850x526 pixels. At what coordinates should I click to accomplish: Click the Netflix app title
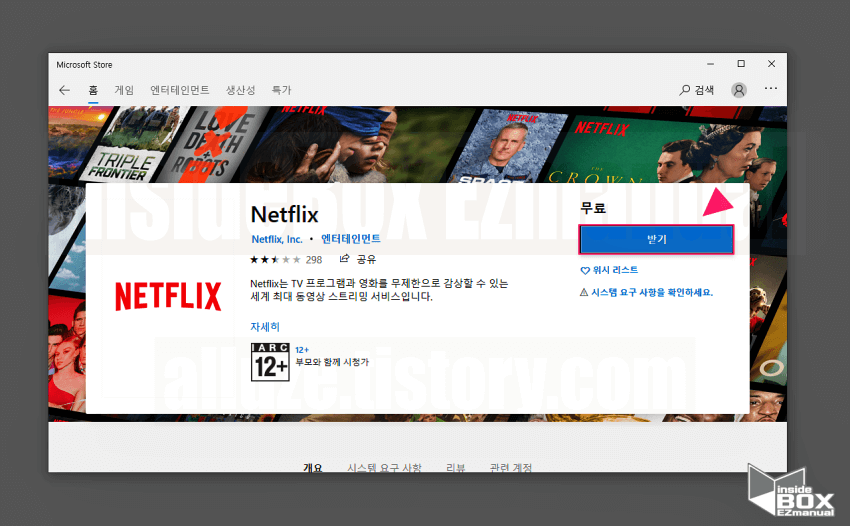point(285,215)
